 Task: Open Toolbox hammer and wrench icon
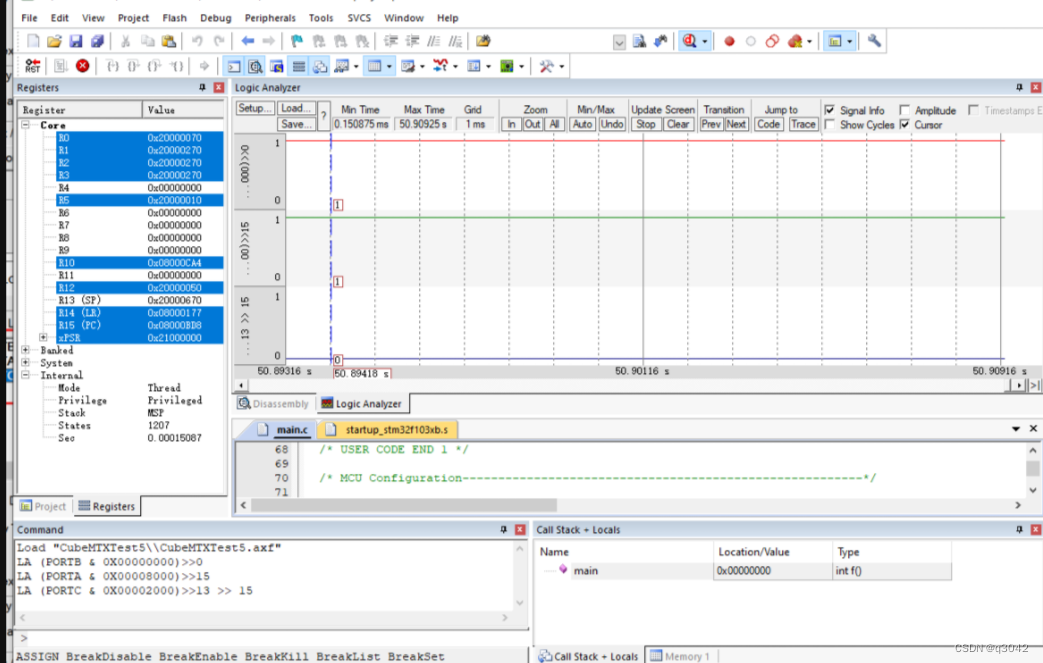click(x=547, y=66)
